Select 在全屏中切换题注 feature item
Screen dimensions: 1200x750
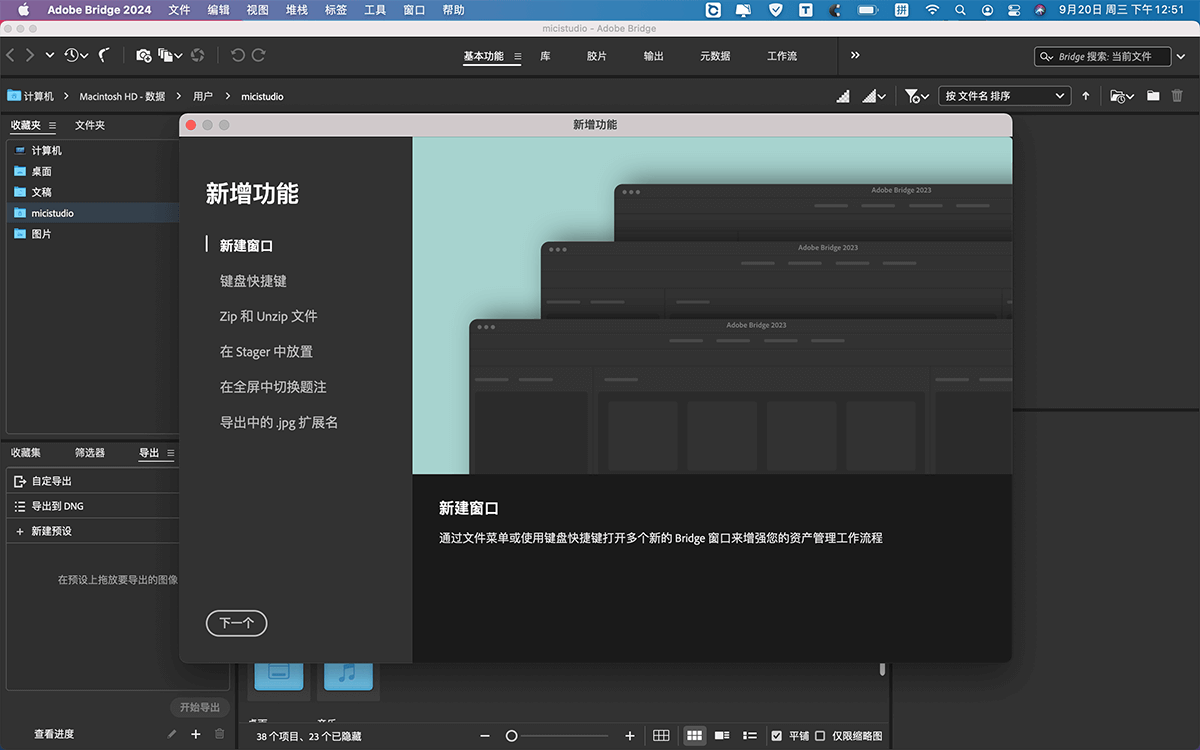(273, 387)
